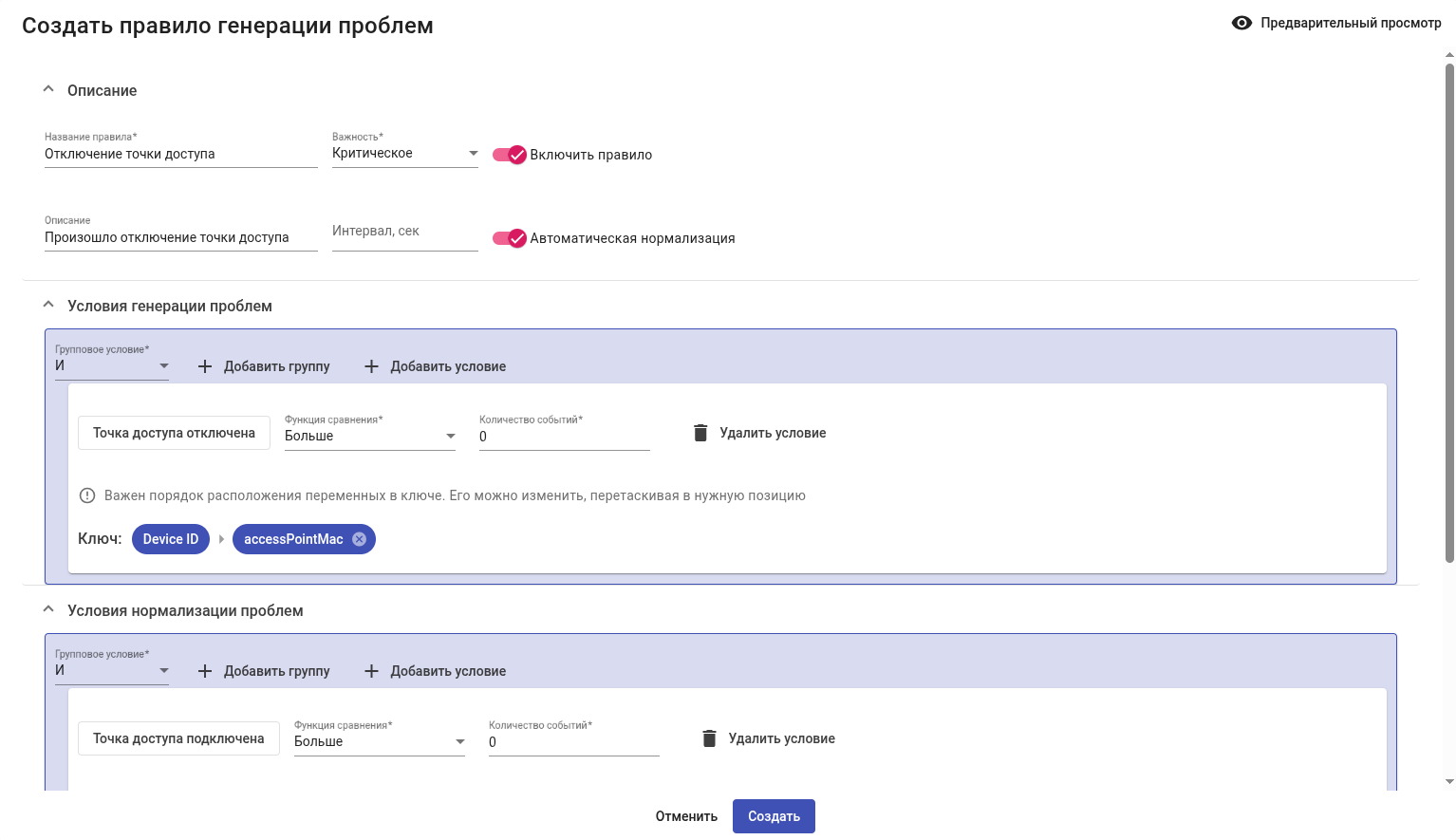Open the 'Важность' severity dropdown
This screenshot has width=1456, height=840.
(x=404, y=154)
